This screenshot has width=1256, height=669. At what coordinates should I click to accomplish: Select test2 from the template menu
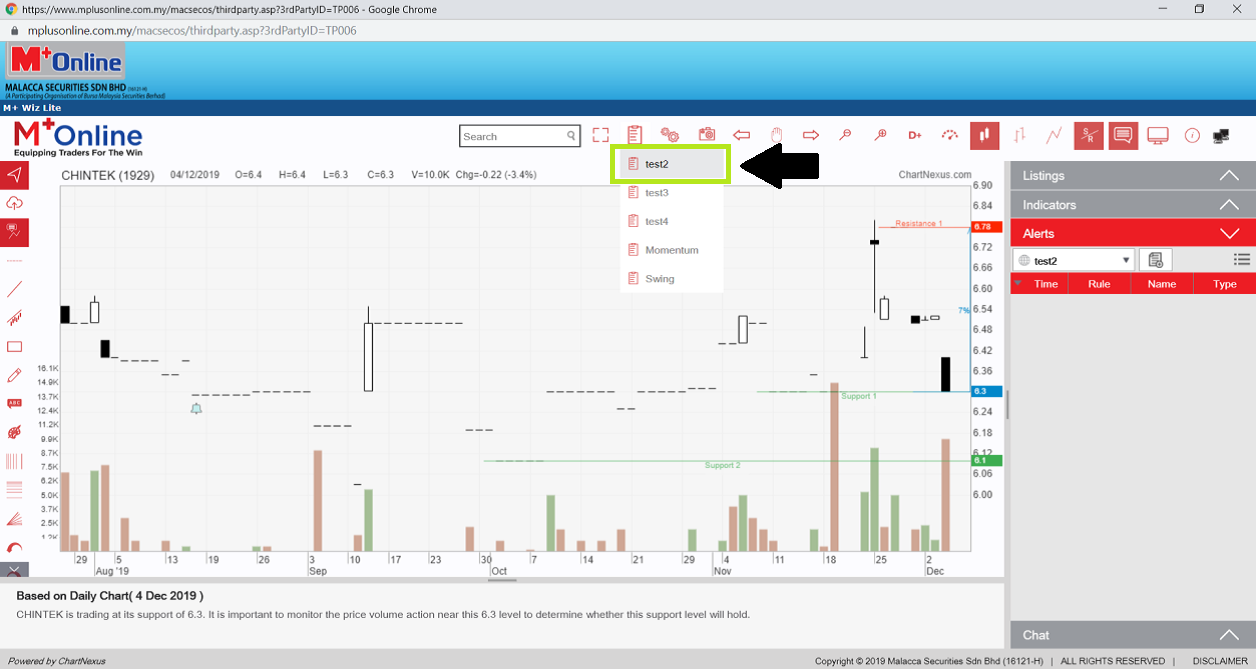point(672,164)
